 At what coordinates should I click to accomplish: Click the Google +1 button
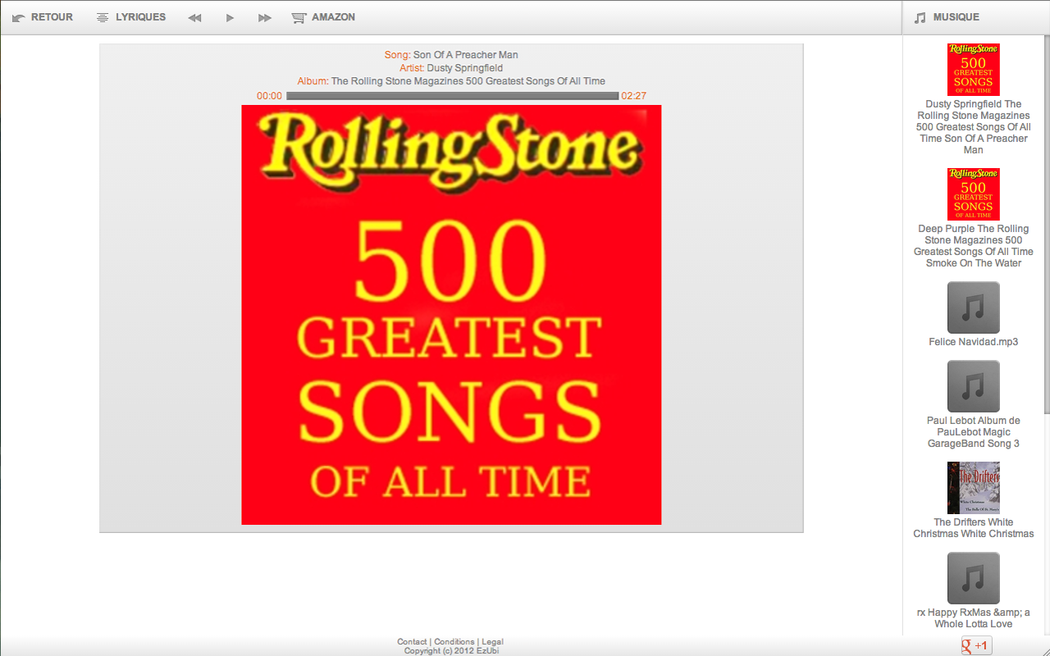976,646
